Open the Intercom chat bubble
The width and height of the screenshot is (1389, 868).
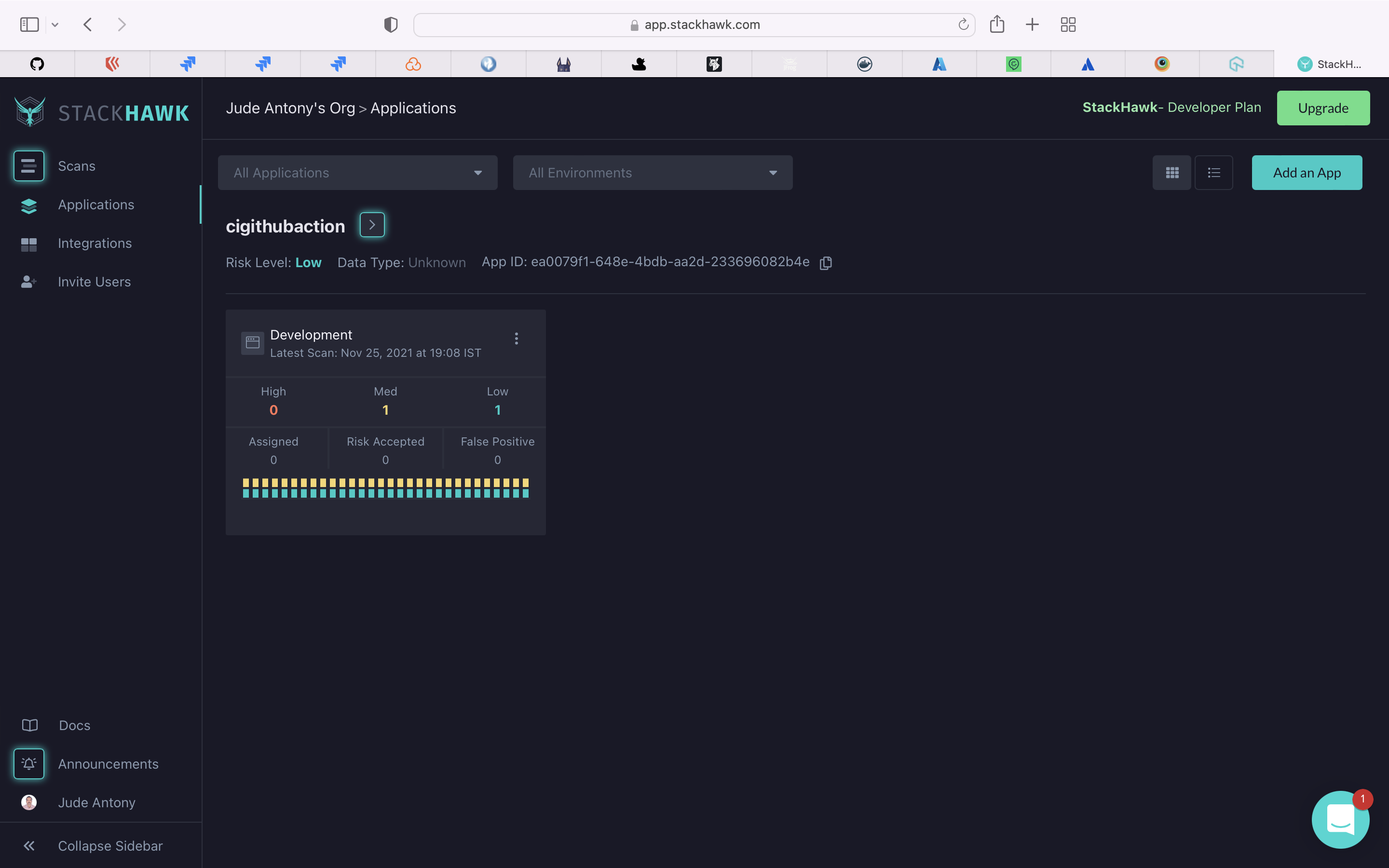click(1340, 819)
